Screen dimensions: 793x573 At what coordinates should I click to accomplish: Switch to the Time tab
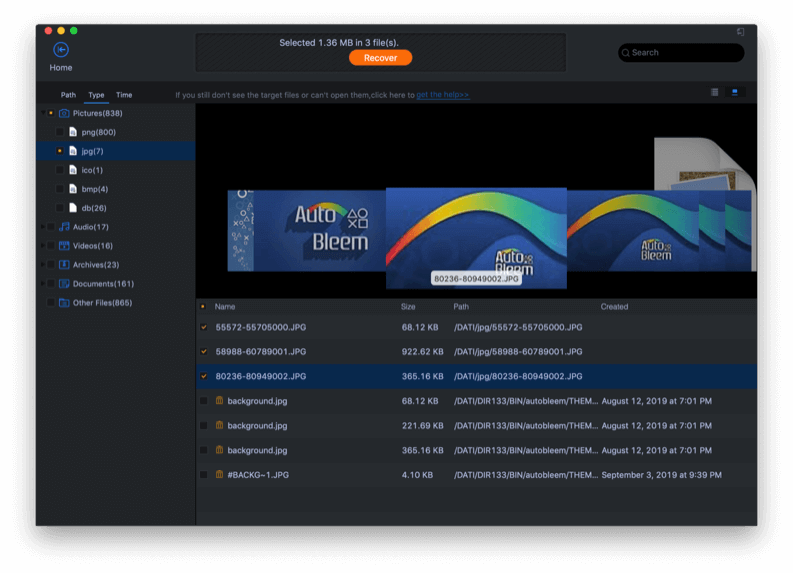(124, 95)
